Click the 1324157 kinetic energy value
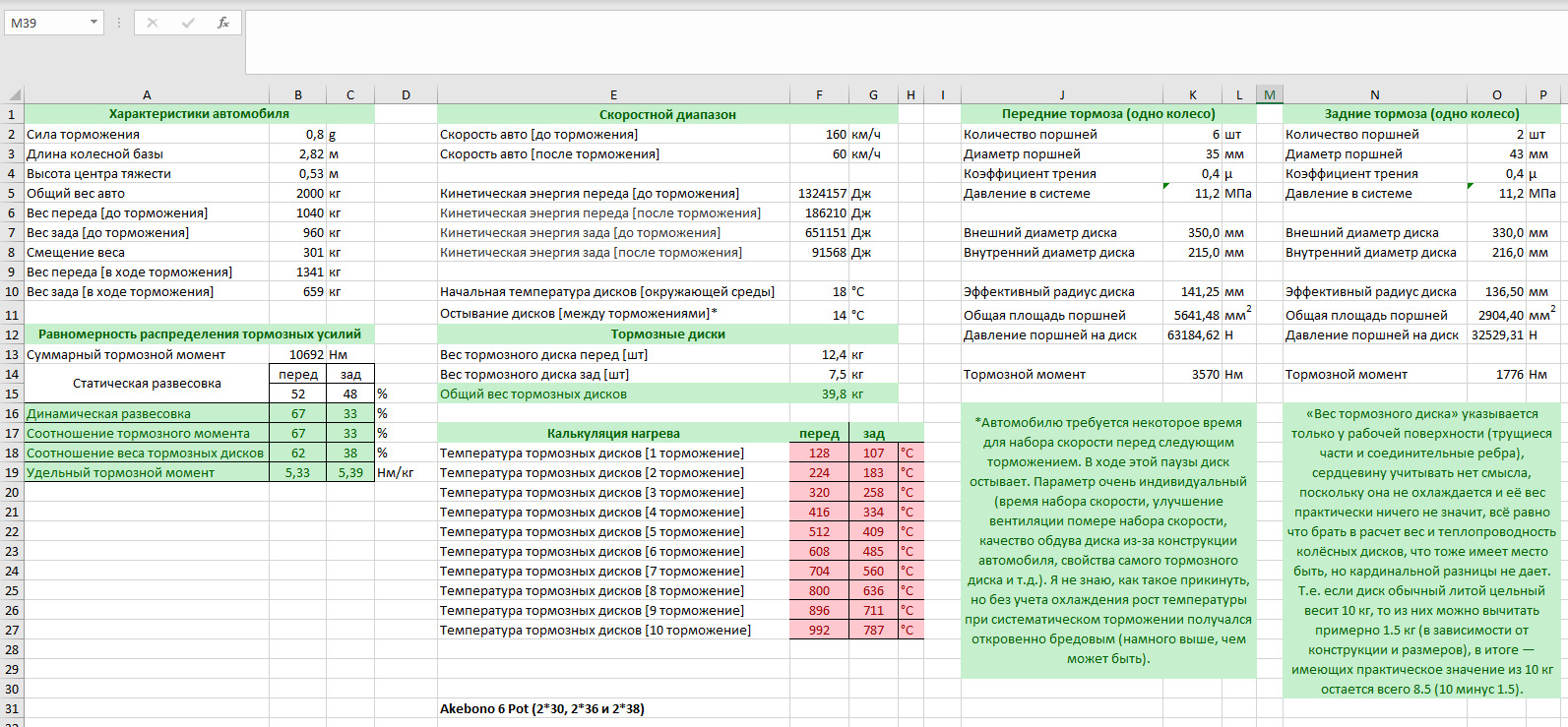Viewport: 1568px width, 727px height. (819, 193)
